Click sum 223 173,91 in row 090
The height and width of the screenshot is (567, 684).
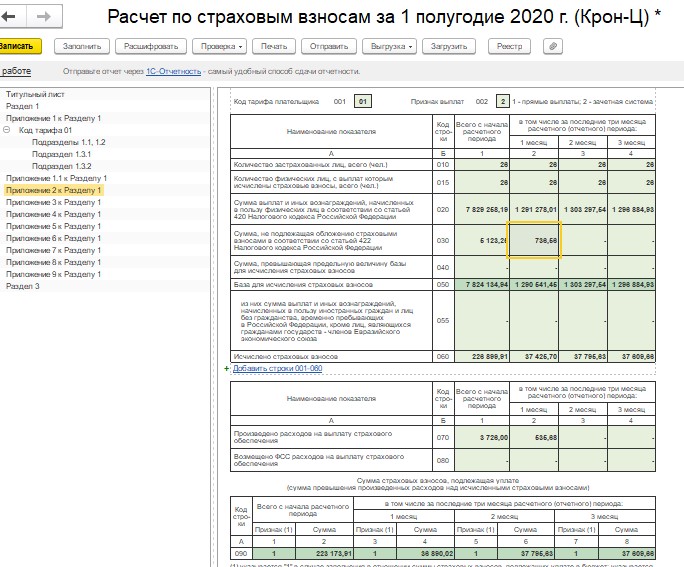pyautogui.click(x=324, y=553)
